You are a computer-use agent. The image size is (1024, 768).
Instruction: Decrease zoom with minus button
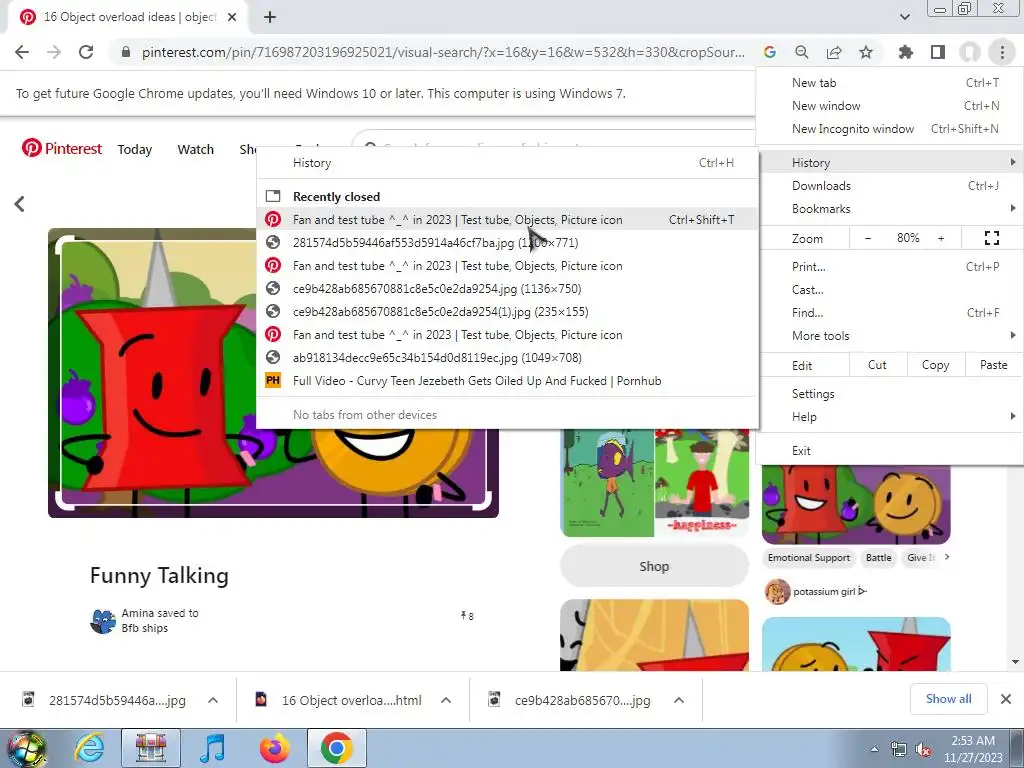tap(868, 238)
